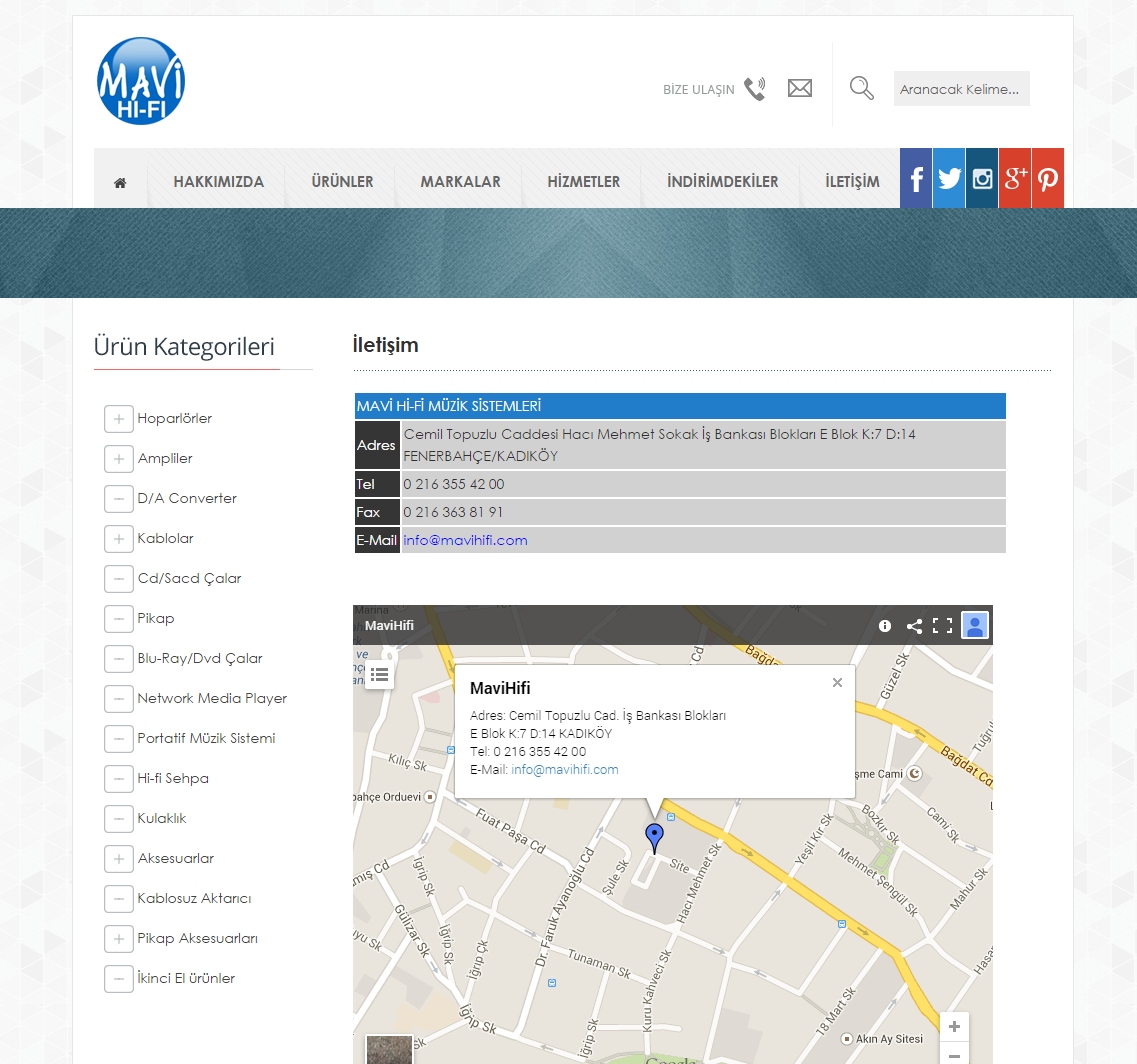
Task: Click the Cemil Topuzlu Caddesi address cell
Action: tap(703, 445)
